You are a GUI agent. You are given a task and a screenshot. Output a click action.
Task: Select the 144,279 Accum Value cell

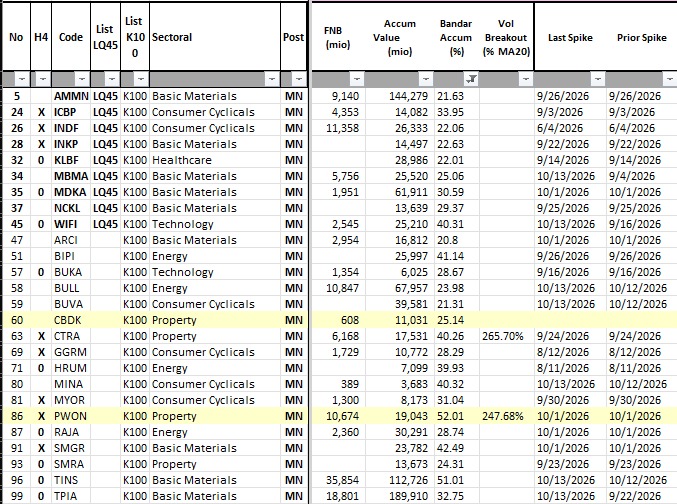tap(400, 96)
